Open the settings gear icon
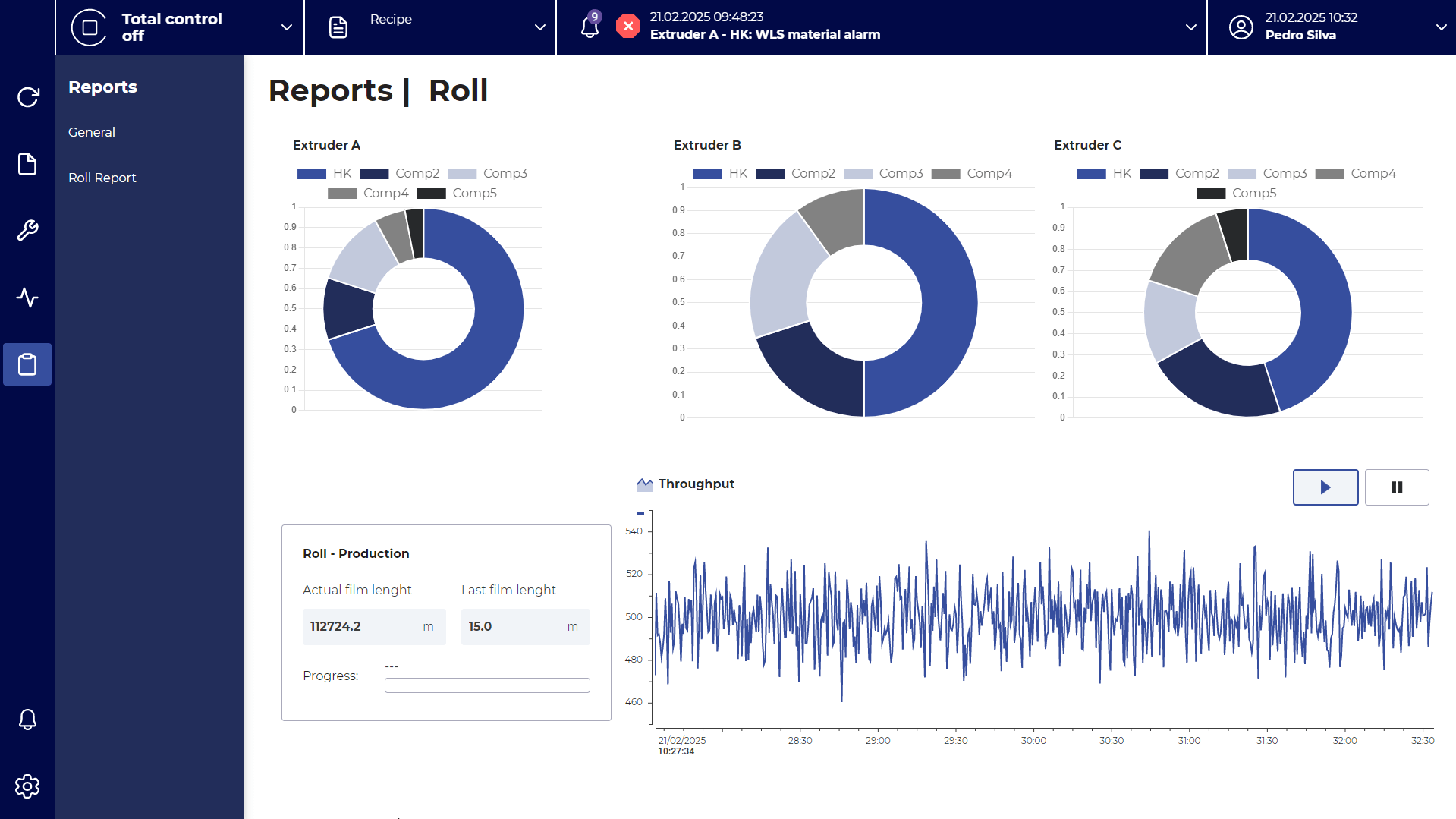 click(27, 786)
